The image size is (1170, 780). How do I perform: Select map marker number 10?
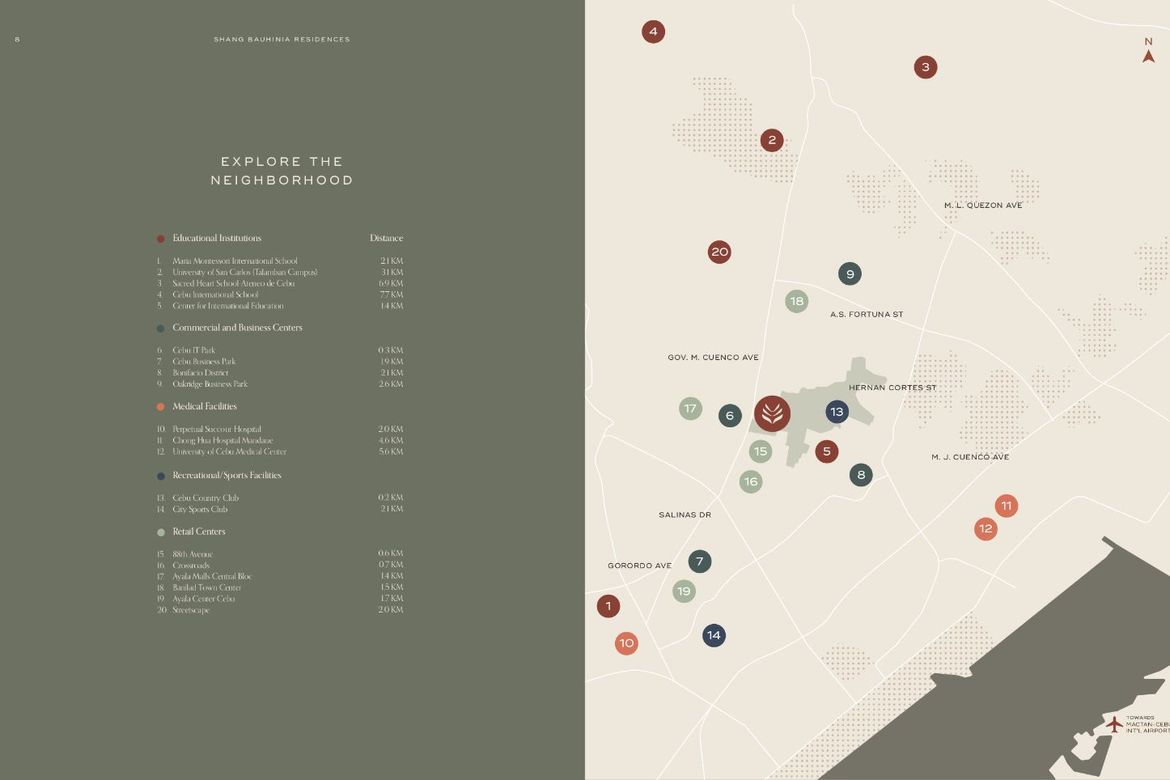(626, 643)
